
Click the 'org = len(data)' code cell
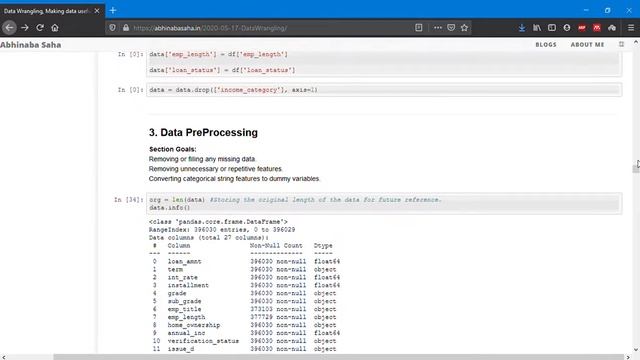(384, 204)
